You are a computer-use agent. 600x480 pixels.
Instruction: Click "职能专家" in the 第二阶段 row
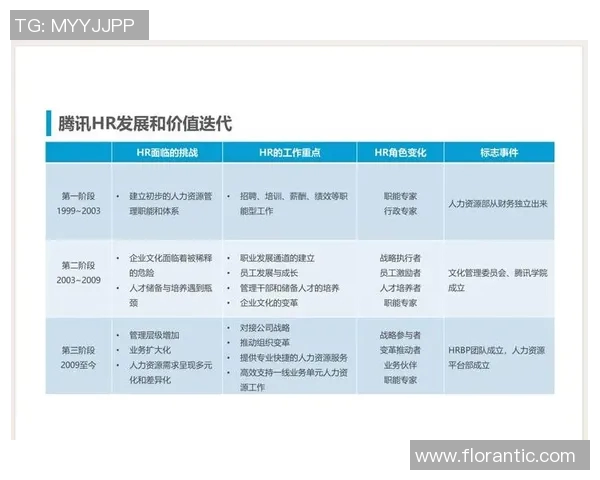tap(400, 303)
